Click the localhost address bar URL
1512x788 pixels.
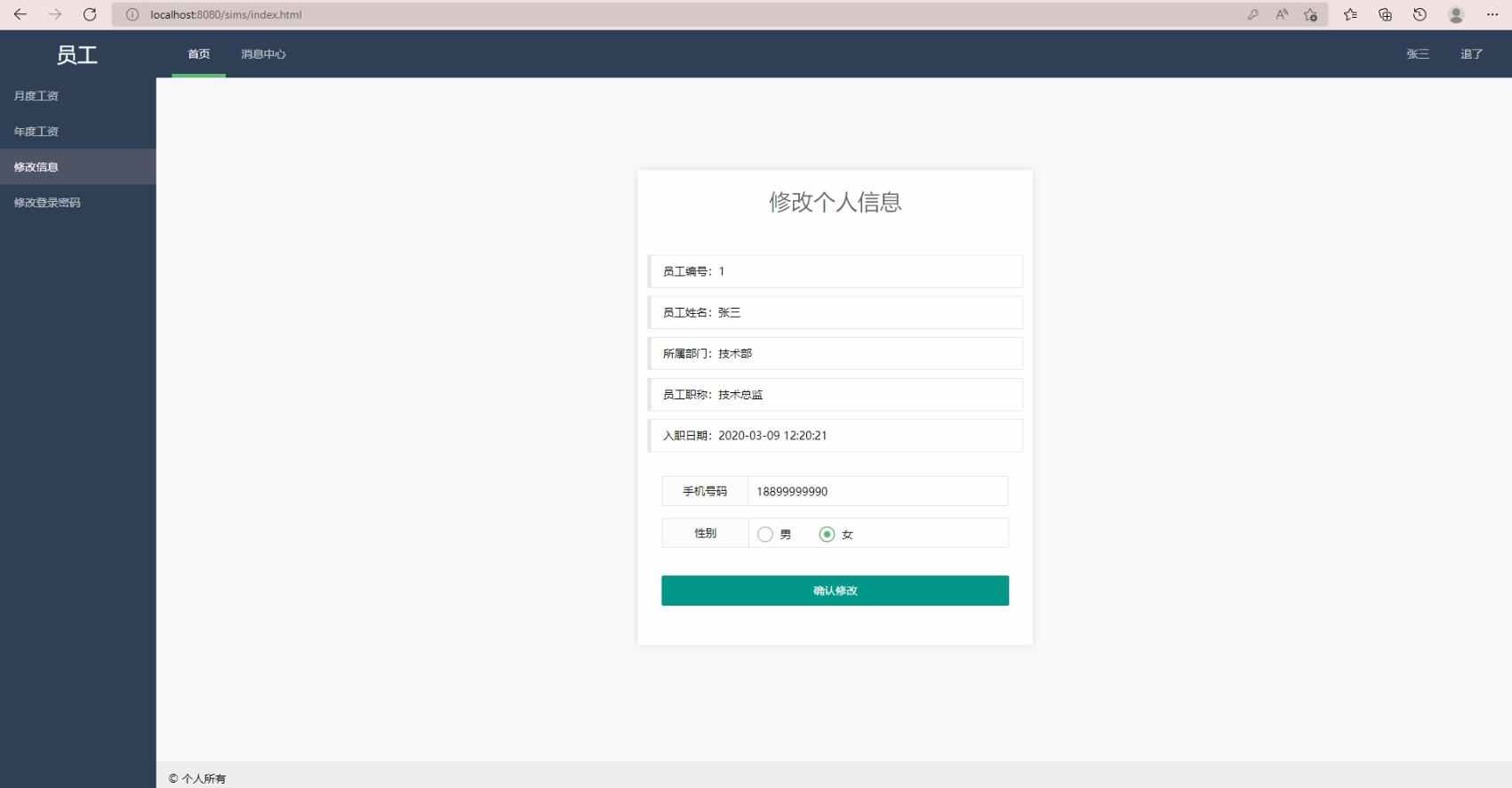tap(226, 14)
